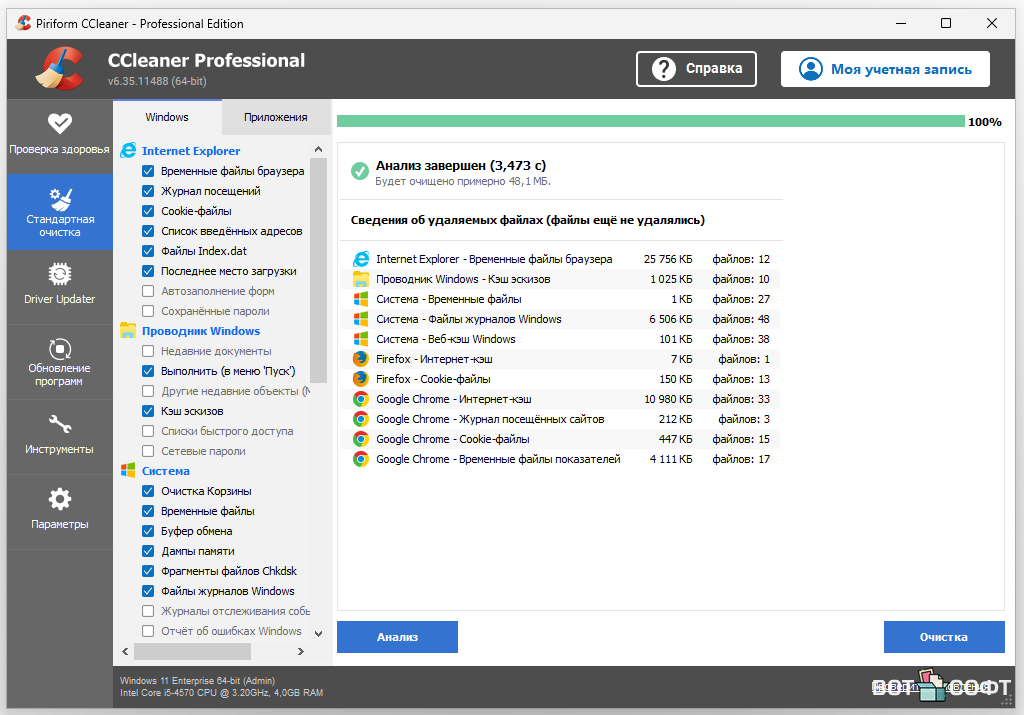Open the Инструменты wrench icon
1024x715 pixels.
pyautogui.click(x=59, y=424)
